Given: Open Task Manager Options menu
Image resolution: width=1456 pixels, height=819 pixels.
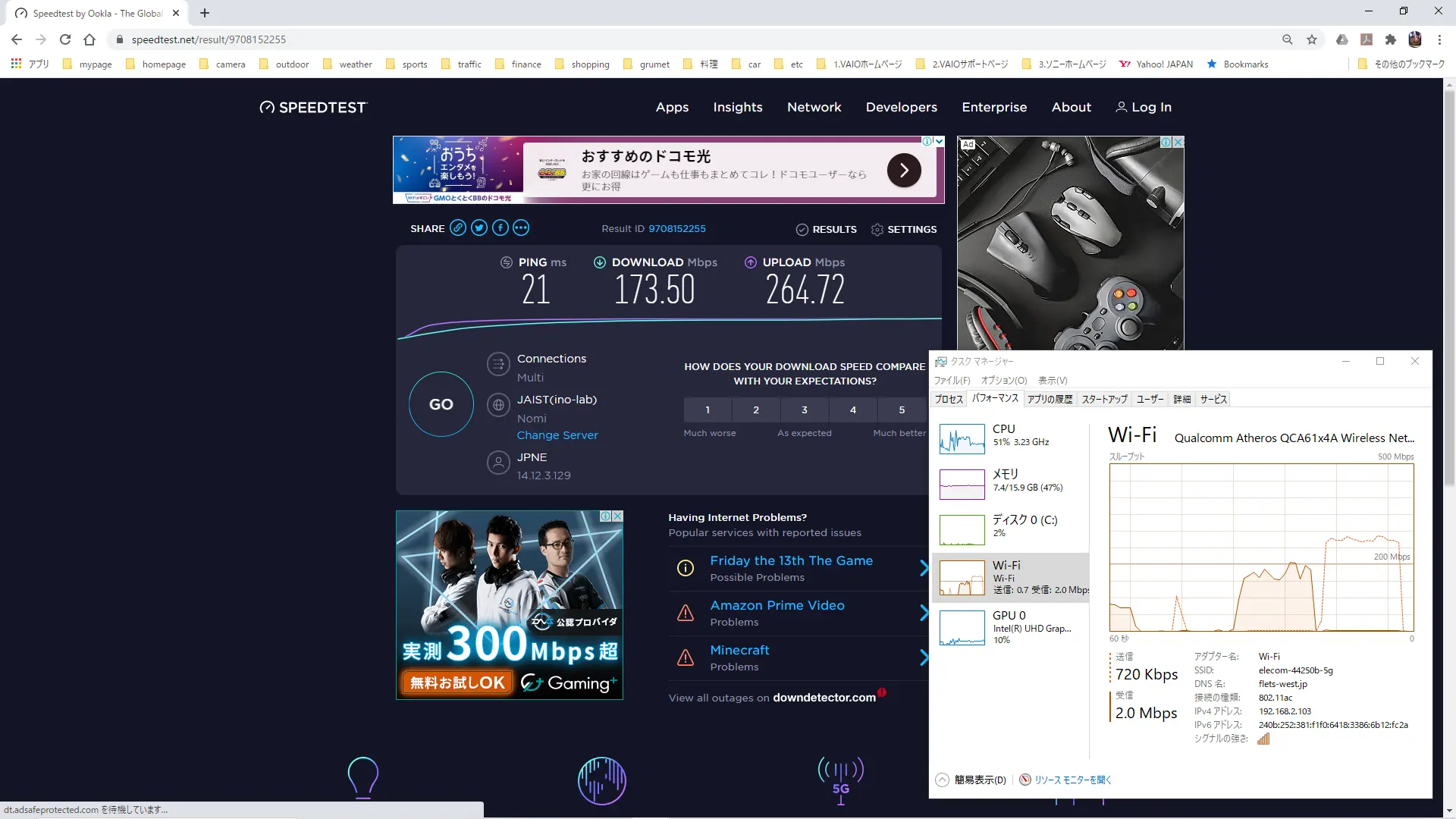Looking at the screenshot, I should click(x=1004, y=381).
